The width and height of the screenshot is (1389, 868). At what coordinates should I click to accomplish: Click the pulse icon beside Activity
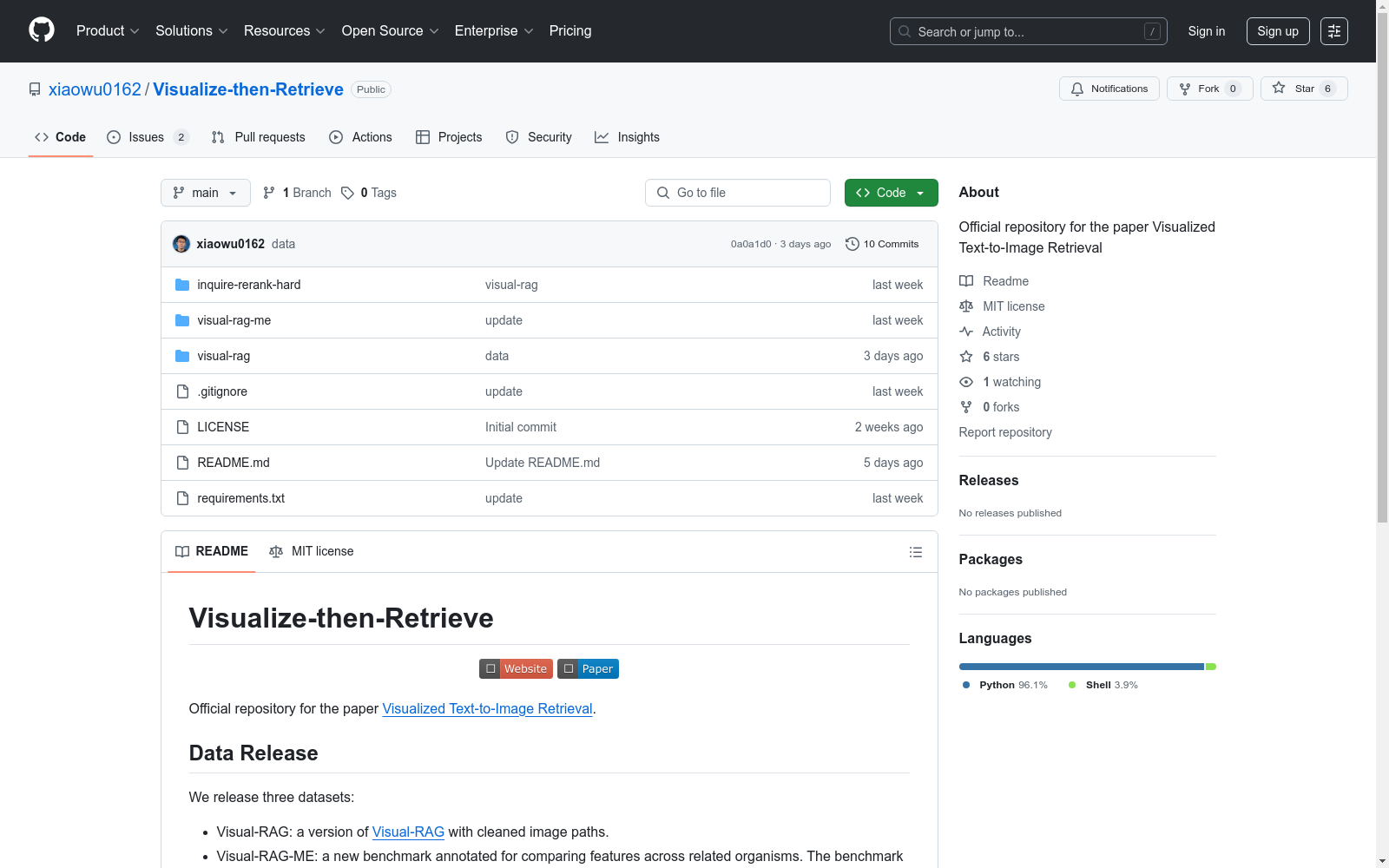(966, 332)
